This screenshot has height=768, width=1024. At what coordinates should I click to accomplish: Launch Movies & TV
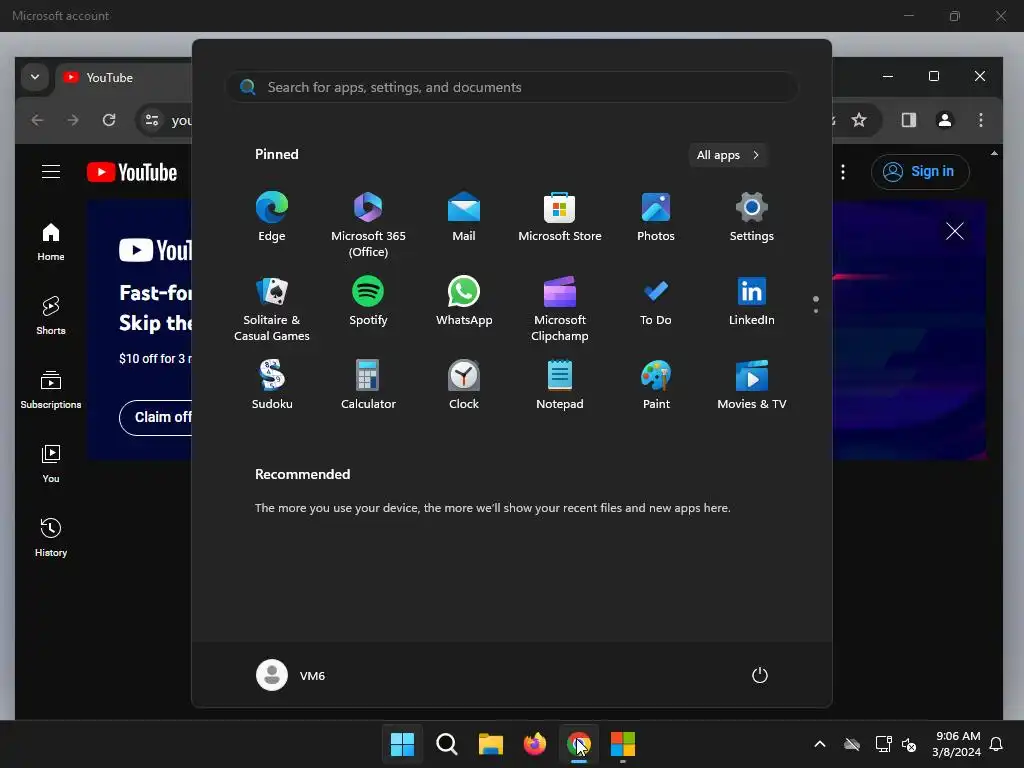[752, 385]
